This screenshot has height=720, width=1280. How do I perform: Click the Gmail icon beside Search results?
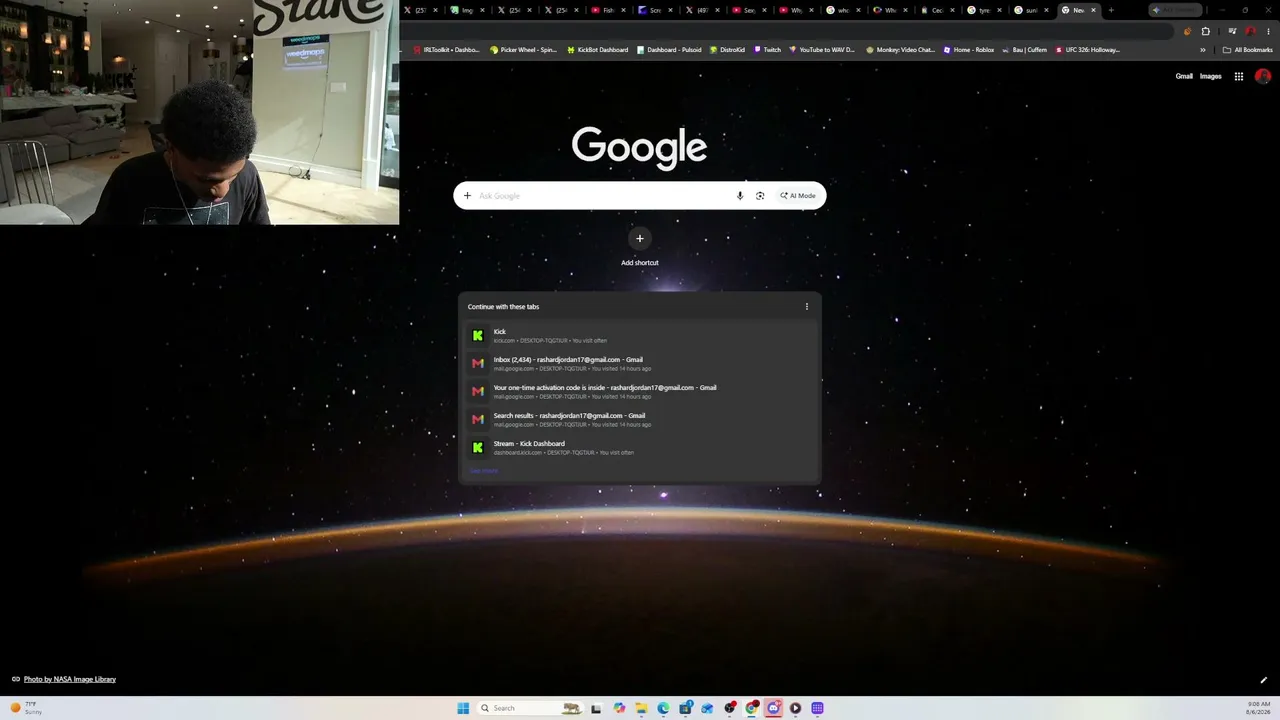478,420
